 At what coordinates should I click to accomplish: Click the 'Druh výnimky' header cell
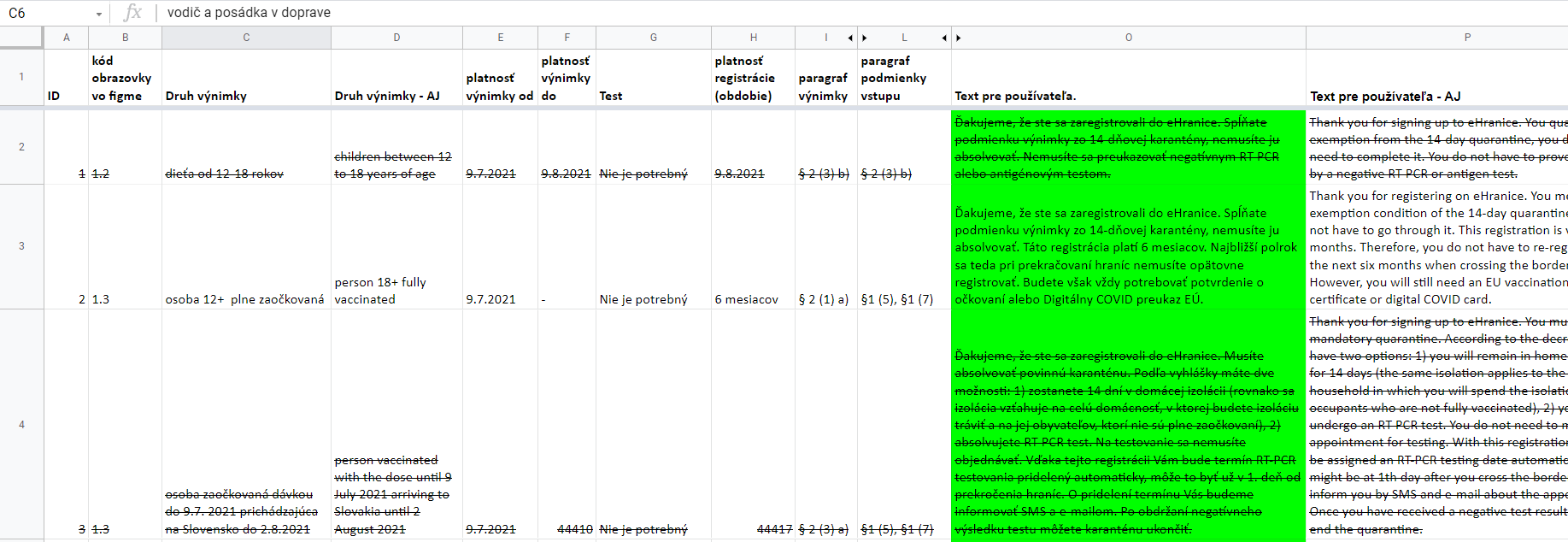(x=247, y=78)
